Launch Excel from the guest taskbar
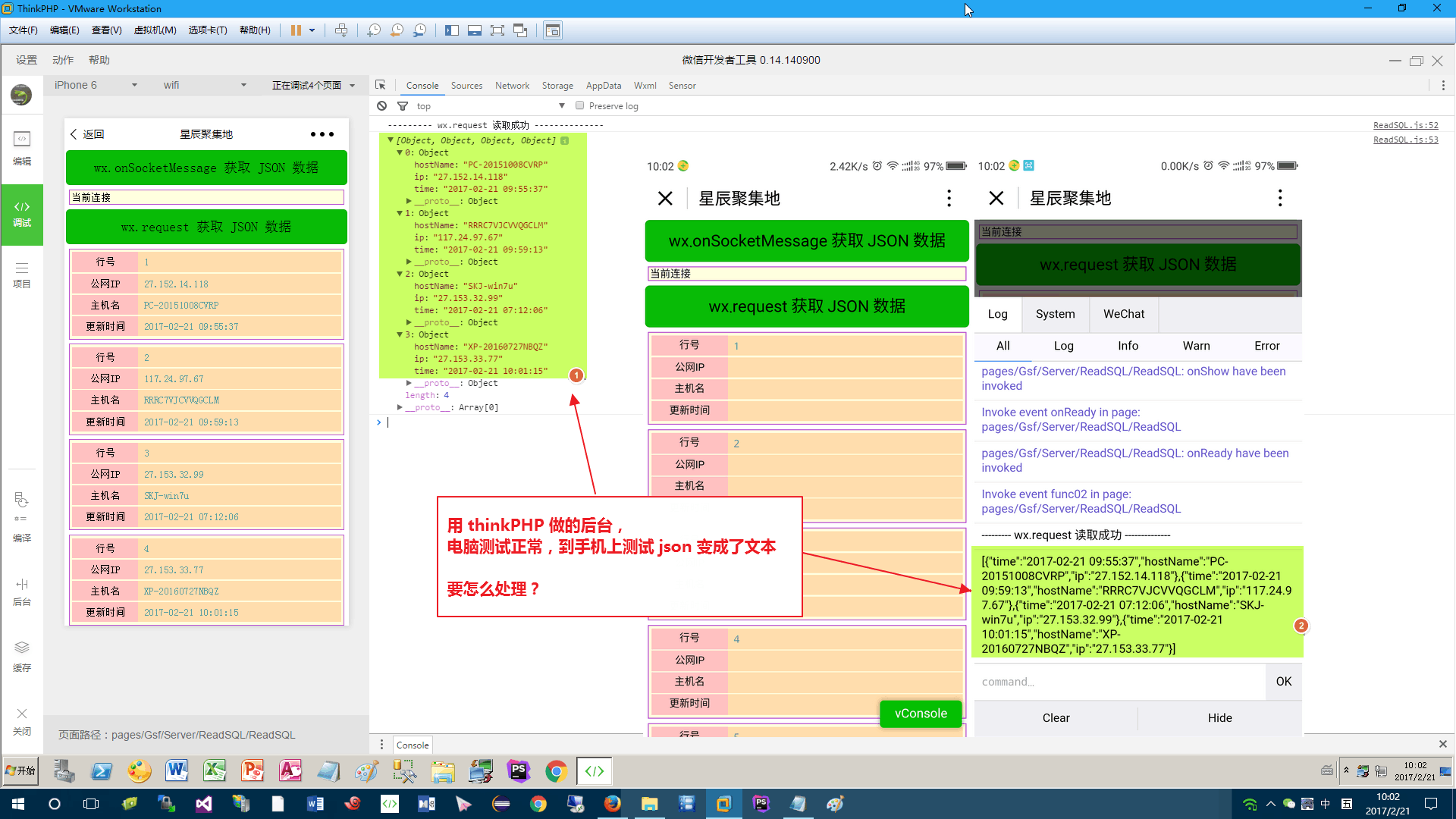The height and width of the screenshot is (819, 1456). (x=215, y=771)
